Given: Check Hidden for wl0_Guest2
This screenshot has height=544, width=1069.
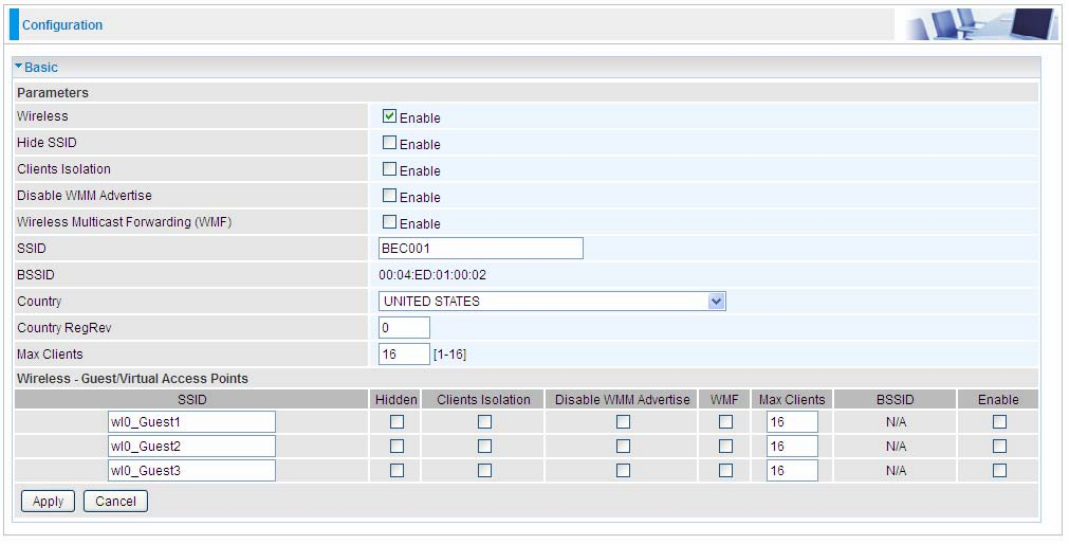Looking at the screenshot, I should [397, 446].
